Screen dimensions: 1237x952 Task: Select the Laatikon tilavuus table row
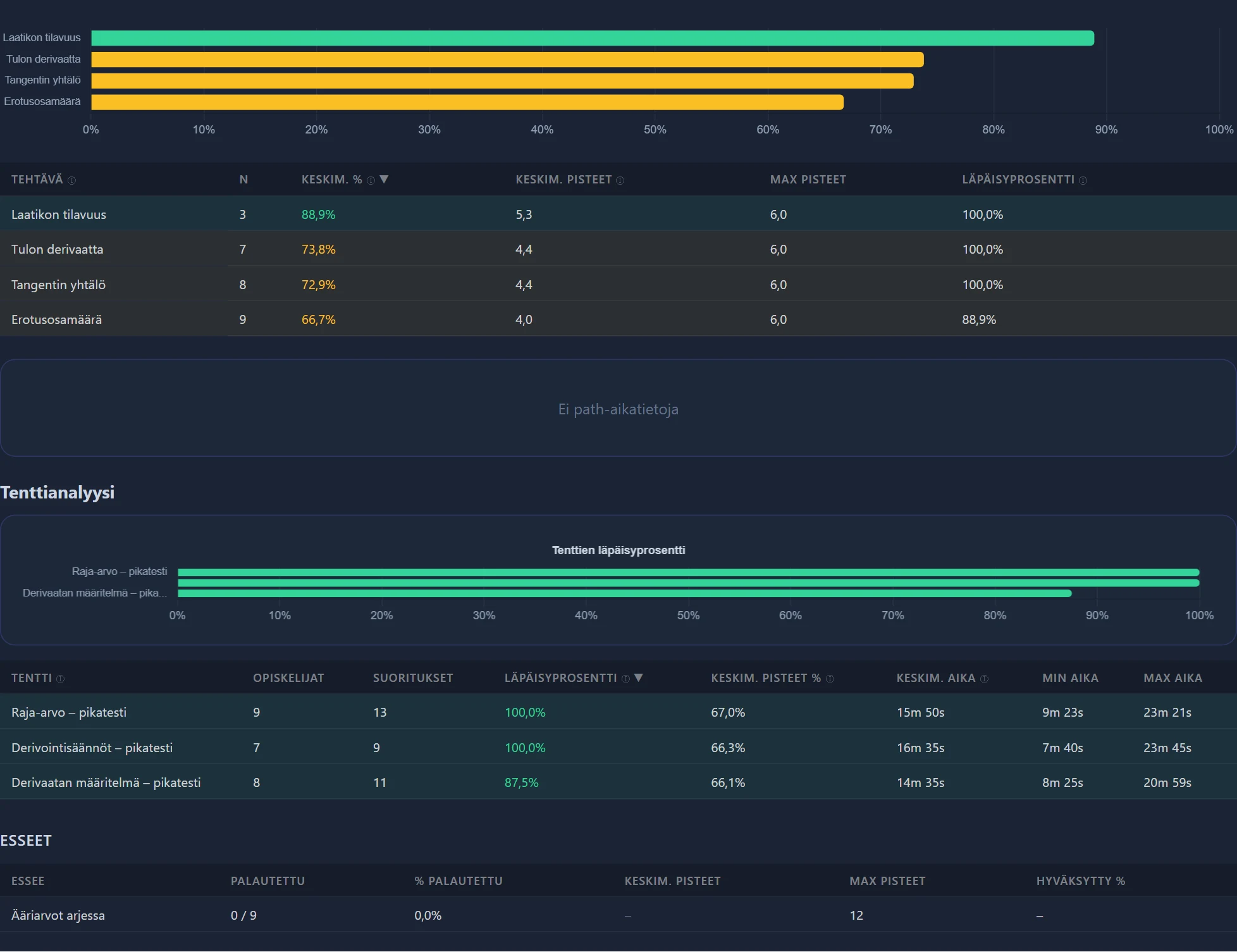coord(618,214)
